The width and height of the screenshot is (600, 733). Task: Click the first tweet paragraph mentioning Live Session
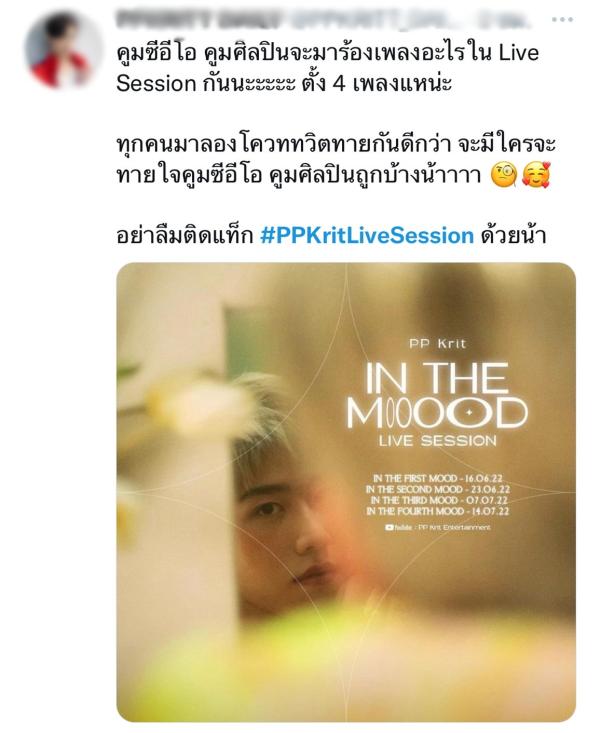coord(328,68)
